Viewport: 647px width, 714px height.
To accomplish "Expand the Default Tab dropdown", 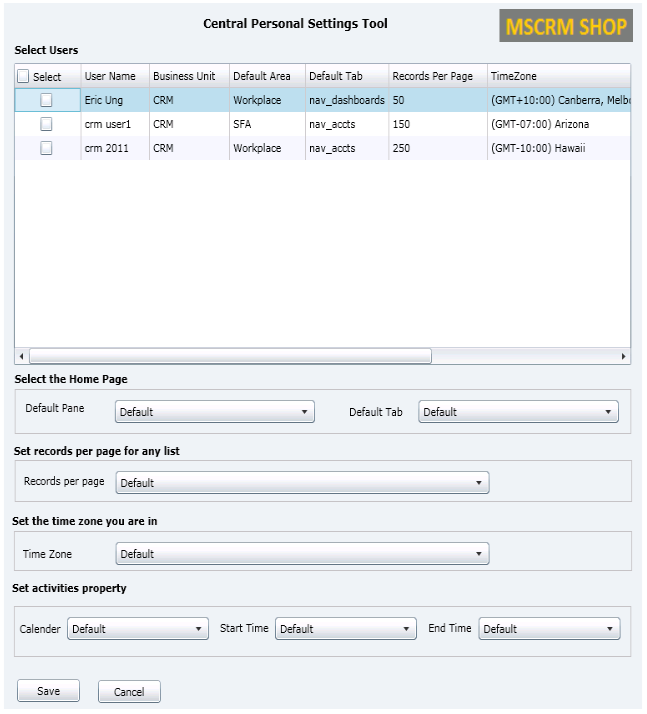I will [x=518, y=412].
